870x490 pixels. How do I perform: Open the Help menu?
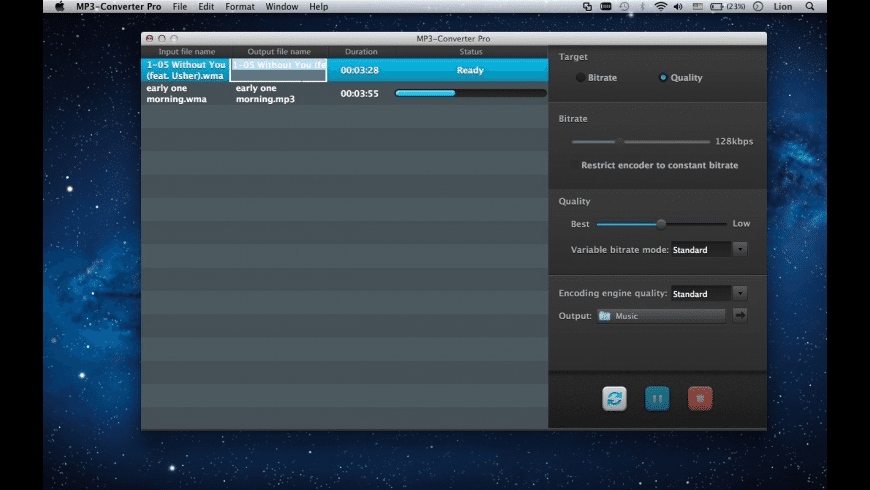(x=318, y=7)
